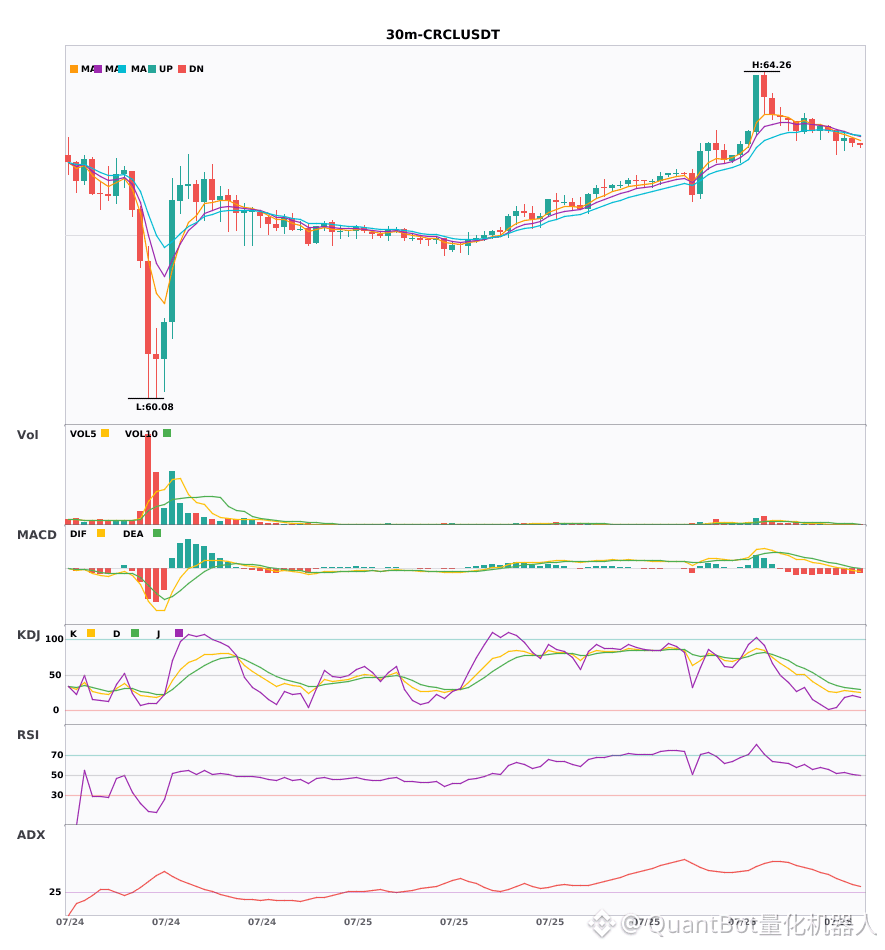Click the 50 level on RSI axis

coord(57,775)
